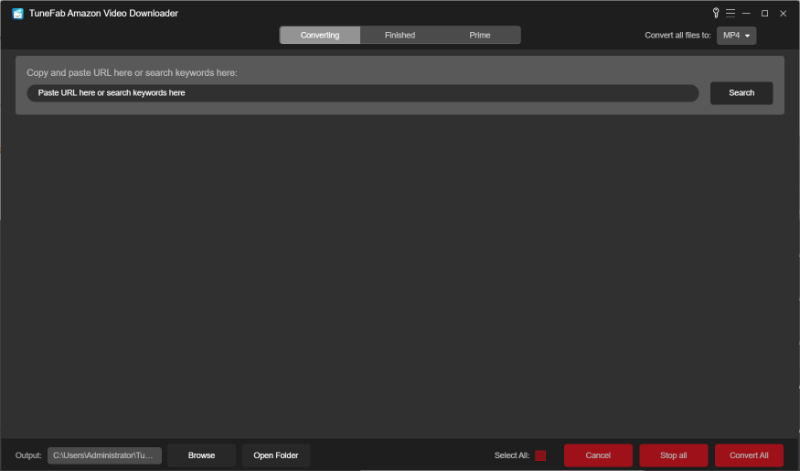Click the Convert All button
This screenshot has height=471, width=800.
749,455
